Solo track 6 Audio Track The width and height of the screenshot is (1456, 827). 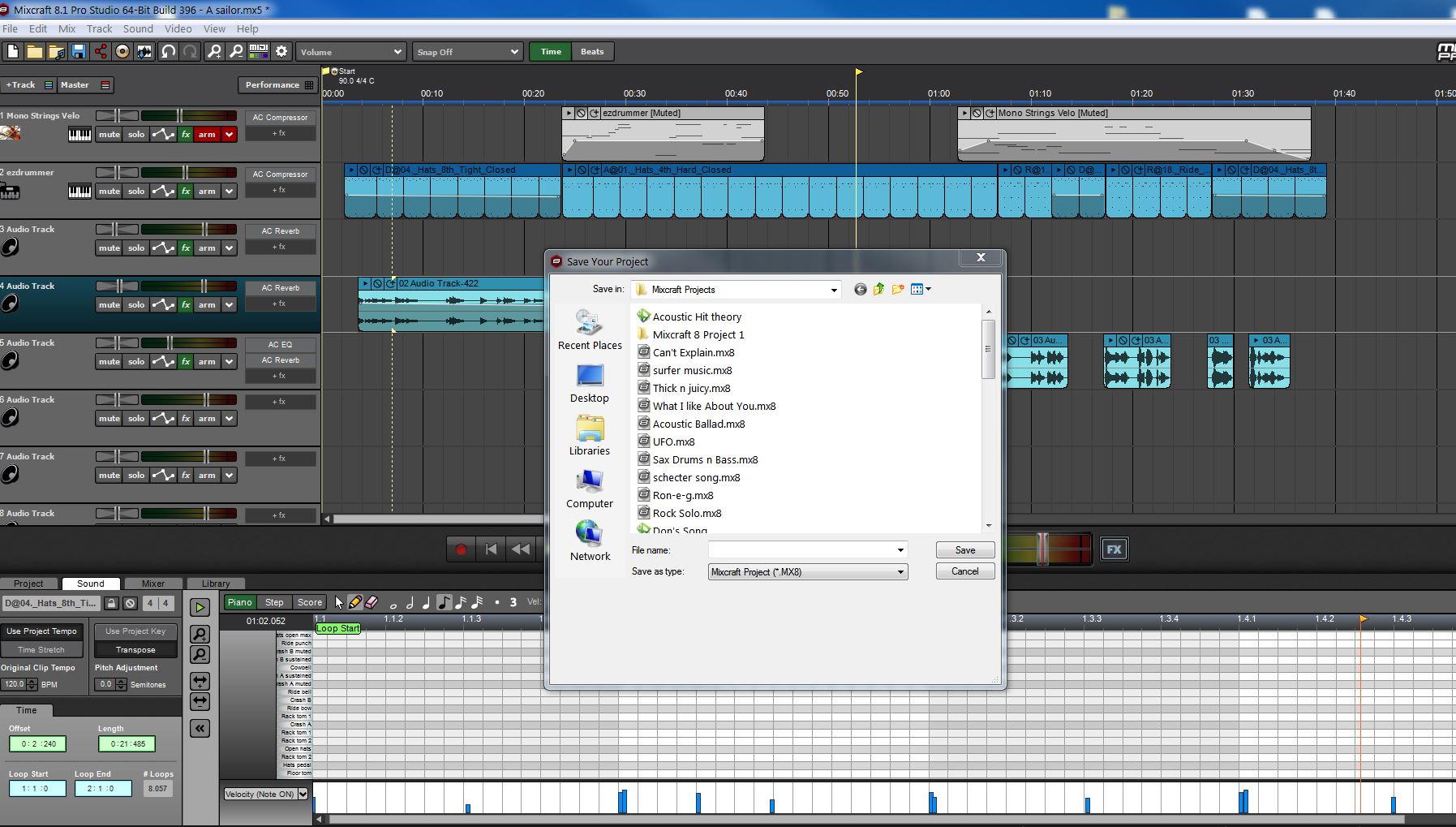[136, 419]
